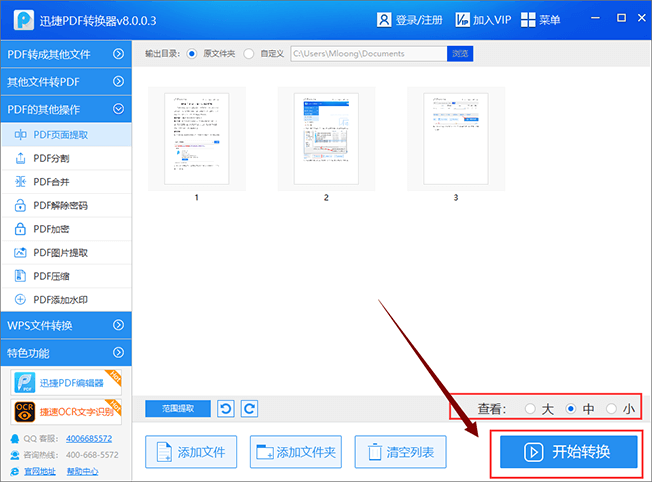Image resolution: width=652 pixels, height=482 pixels.
Task: Choose PDF加密 option
Action: click(66, 229)
